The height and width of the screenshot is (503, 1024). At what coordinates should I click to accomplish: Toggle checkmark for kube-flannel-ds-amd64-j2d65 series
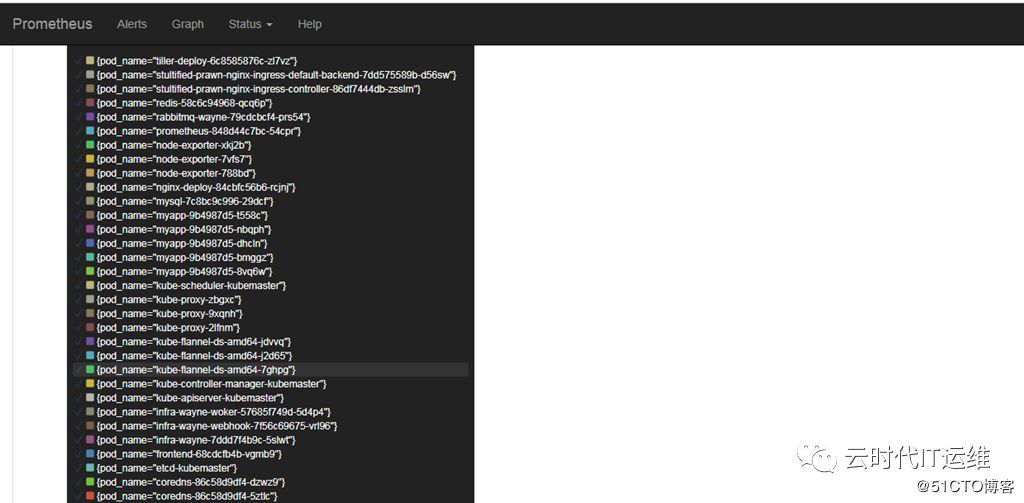[x=79, y=355]
